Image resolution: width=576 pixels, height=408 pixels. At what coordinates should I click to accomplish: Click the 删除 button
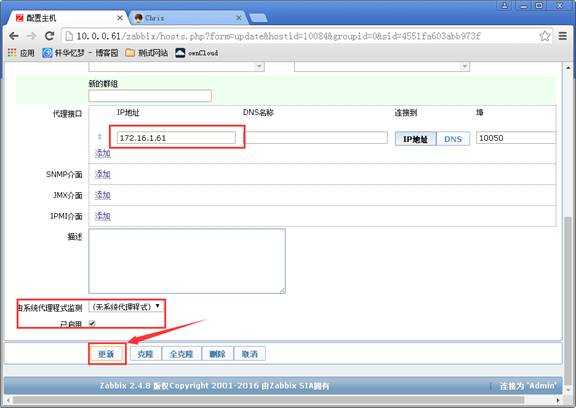(x=217, y=354)
